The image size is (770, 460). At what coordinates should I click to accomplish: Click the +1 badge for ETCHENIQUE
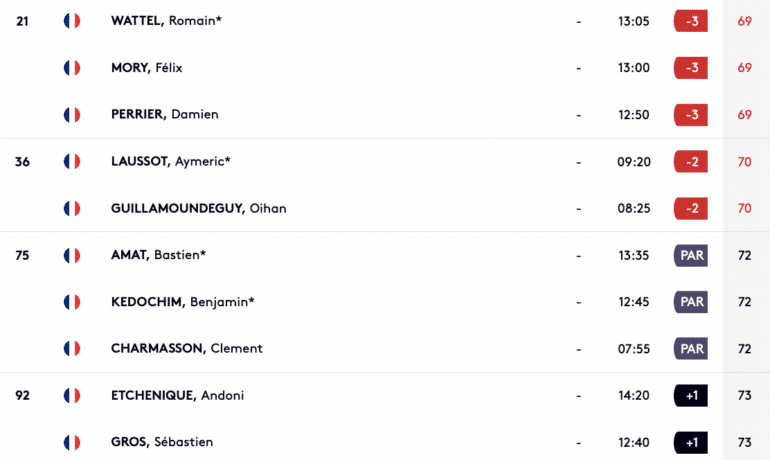[x=691, y=395]
